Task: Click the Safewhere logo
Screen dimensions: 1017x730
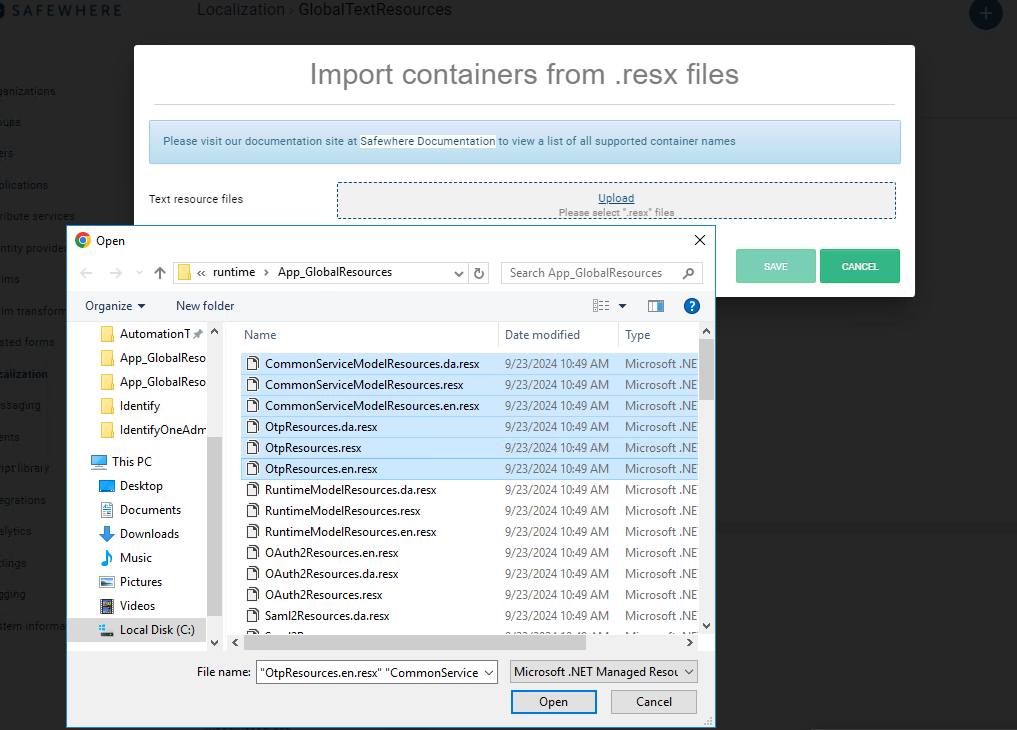Action: [62, 10]
